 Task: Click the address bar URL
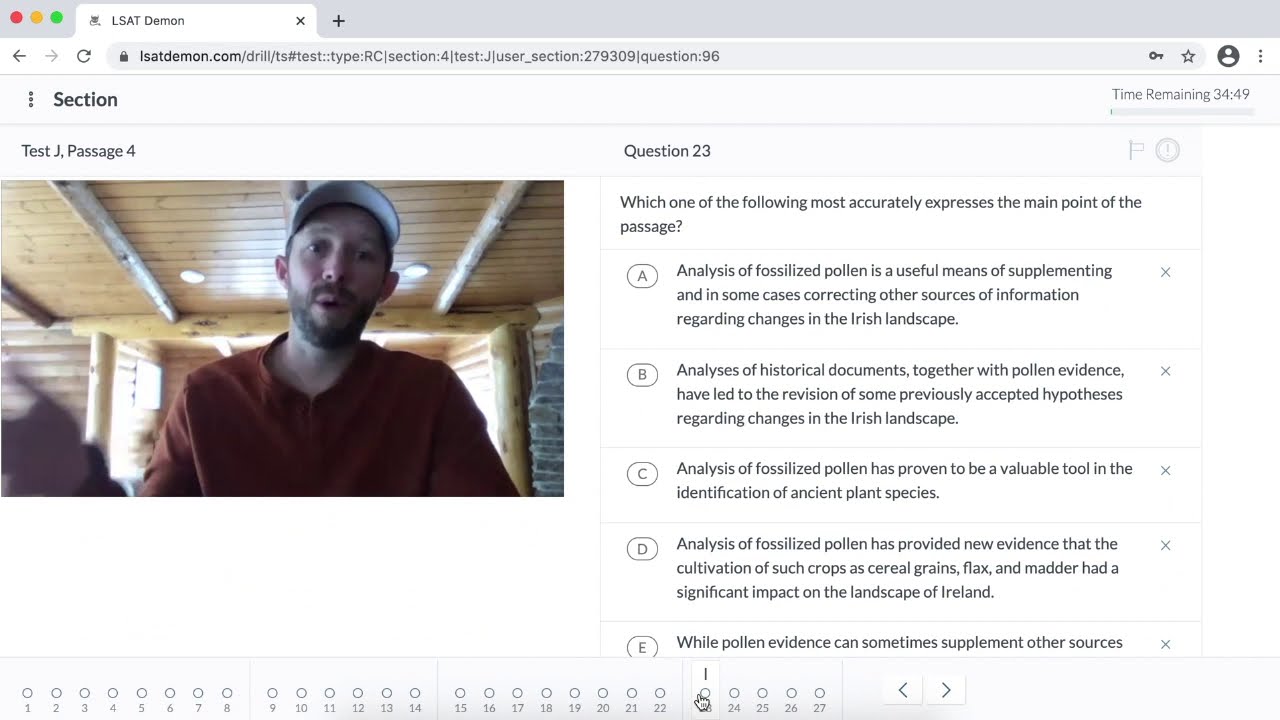tap(430, 56)
